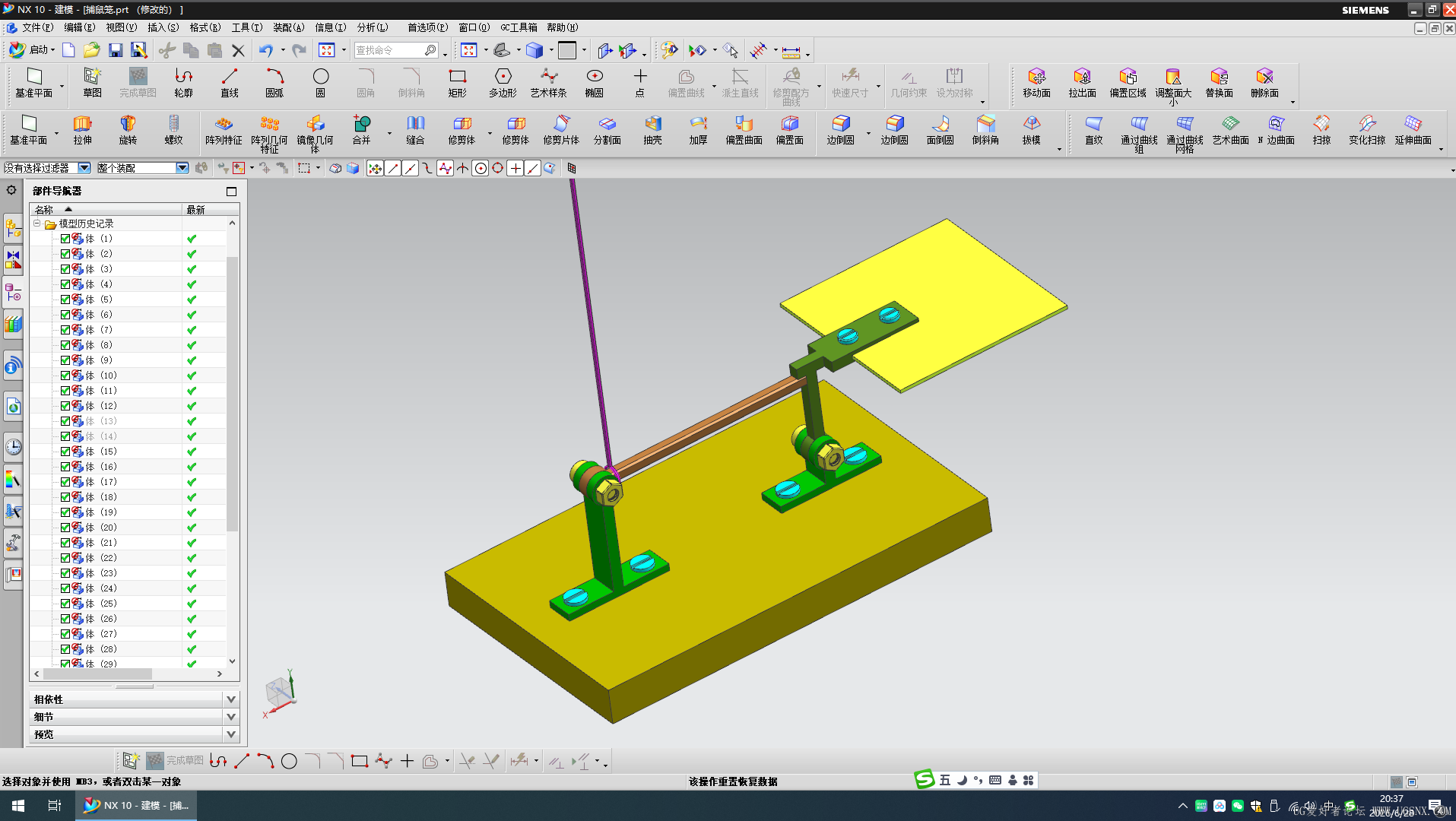The width and height of the screenshot is (1456, 821).
Task: Select the 拉伸 extrude tool
Action: [x=82, y=129]
